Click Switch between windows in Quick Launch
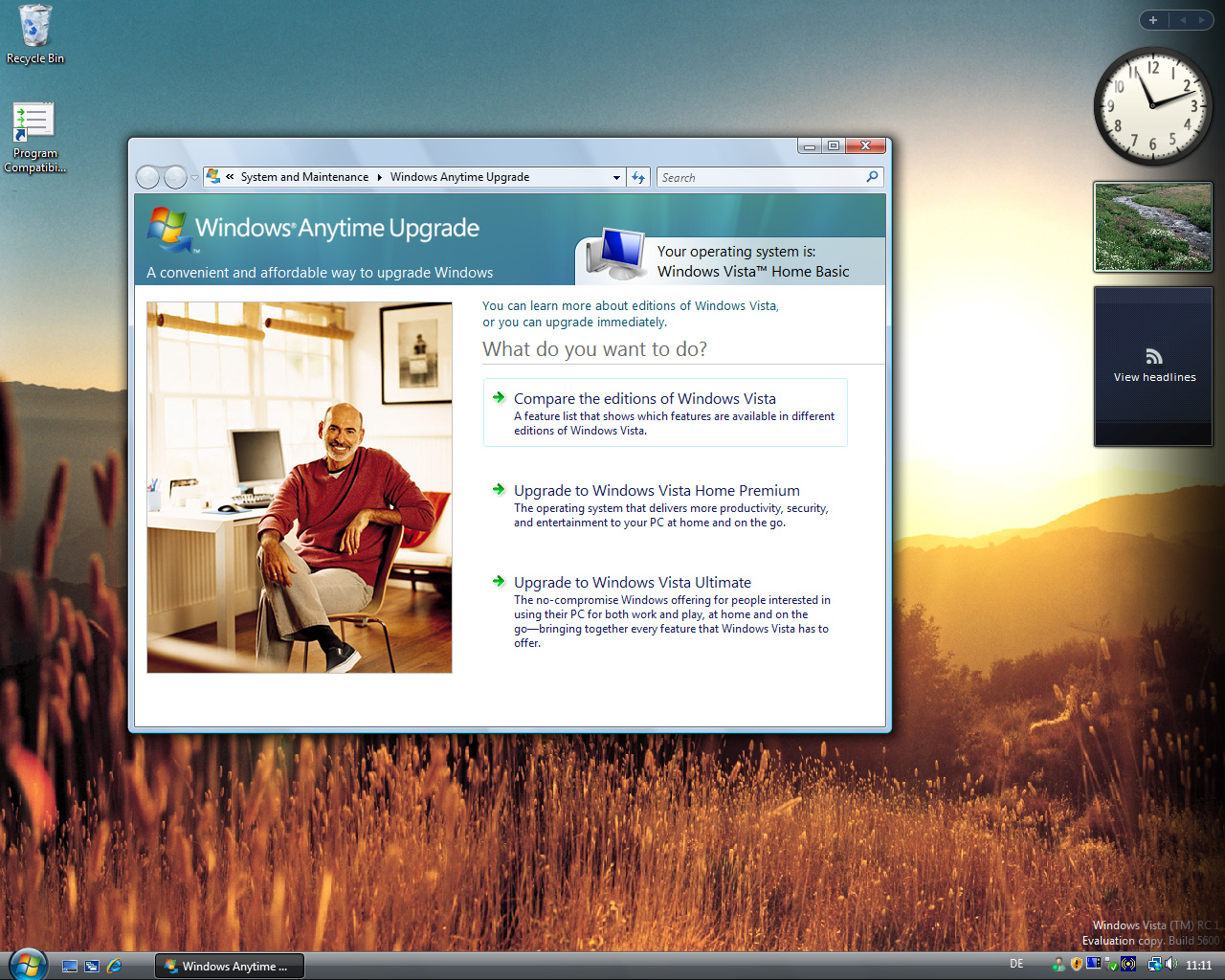Screen dimensions: 1225x980 click(92, 966)
